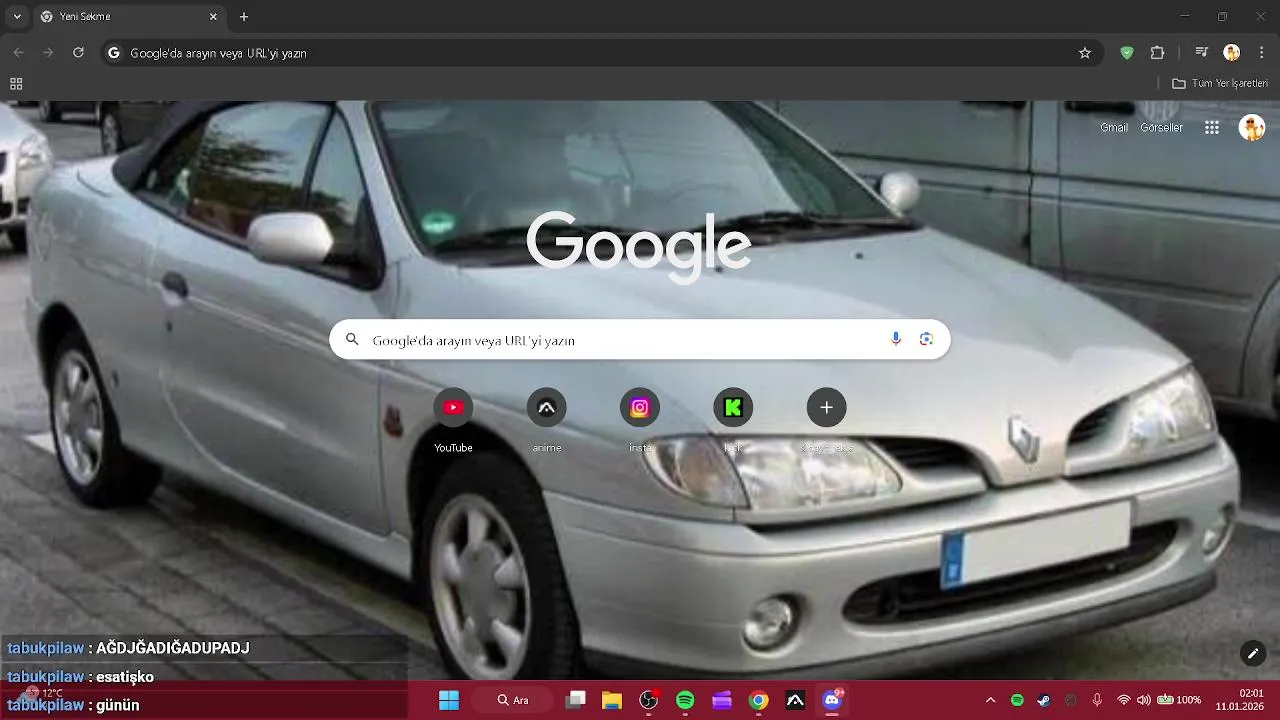Open the Chrome three-dot menu
The image size is (1280, 720).
pyautogui.click(x=1262, y=53)
